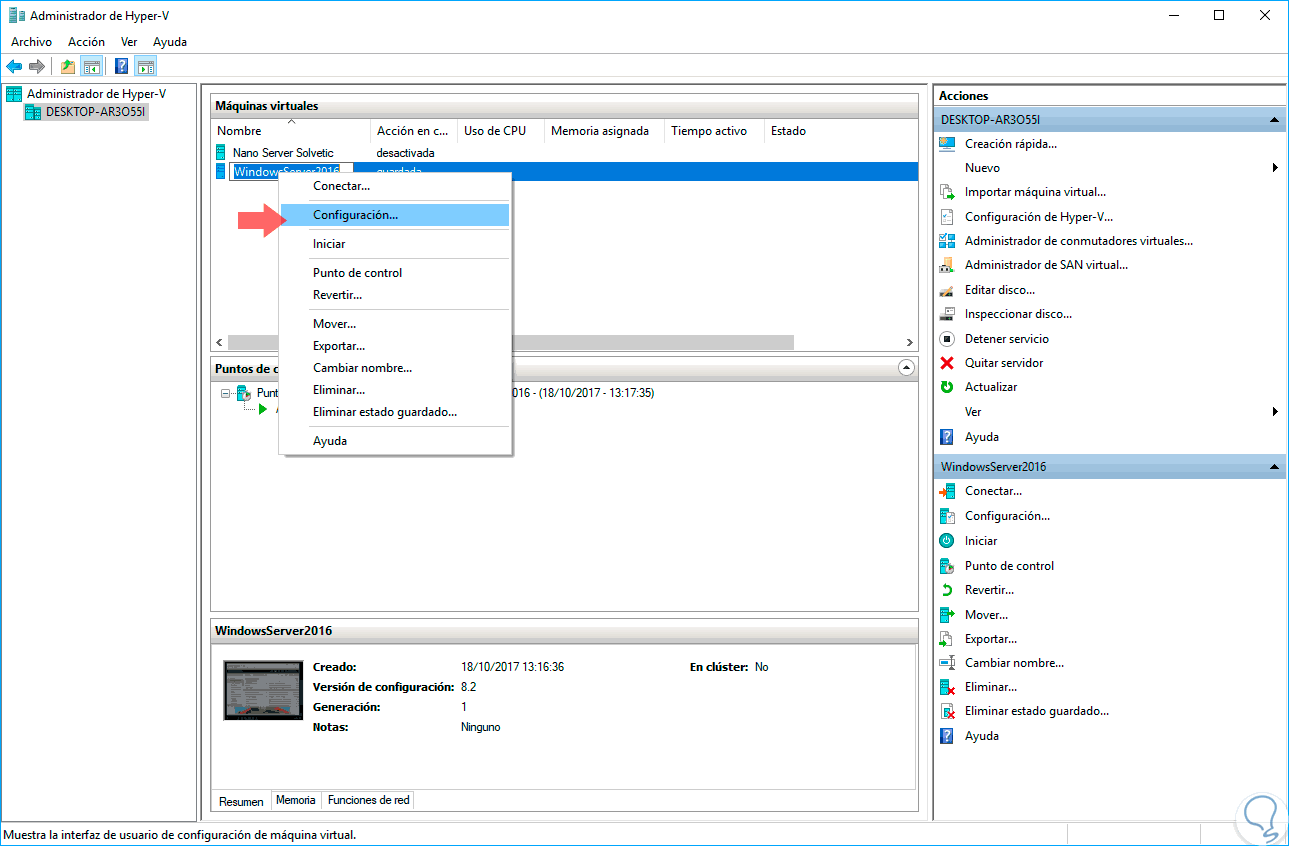Viewport: 1289px width, 846px height.
Task: Collapse the DESKTOP-AR3O55I actions section
Action: tap(1274, 120)
